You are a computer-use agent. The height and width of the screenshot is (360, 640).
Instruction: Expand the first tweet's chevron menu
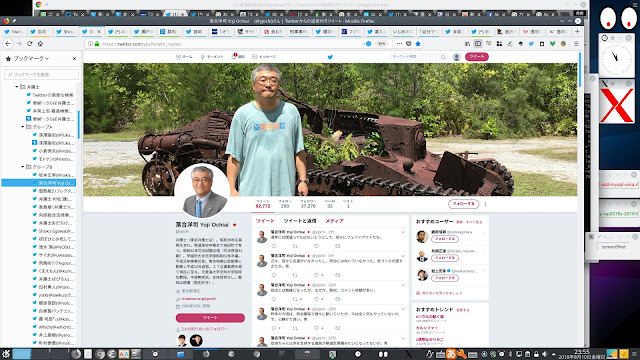click(x=403, y=232)
